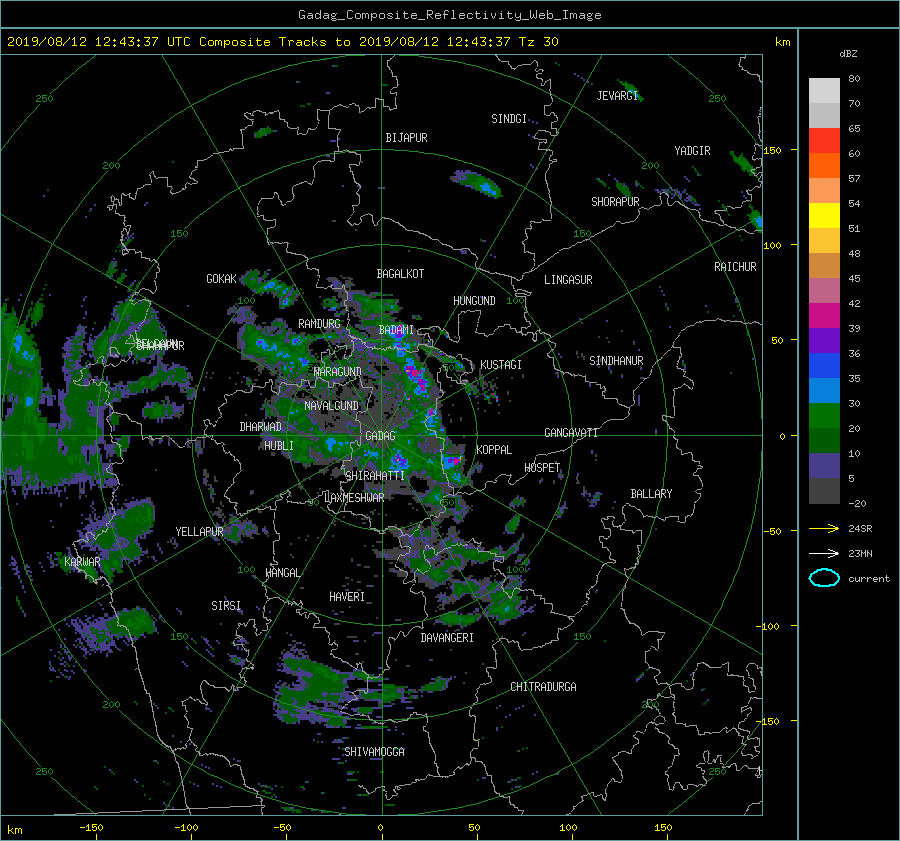The image size is (900, 841).
Task: Select the magenta 42 dBZ color swatch
Action: coord(824,315)
